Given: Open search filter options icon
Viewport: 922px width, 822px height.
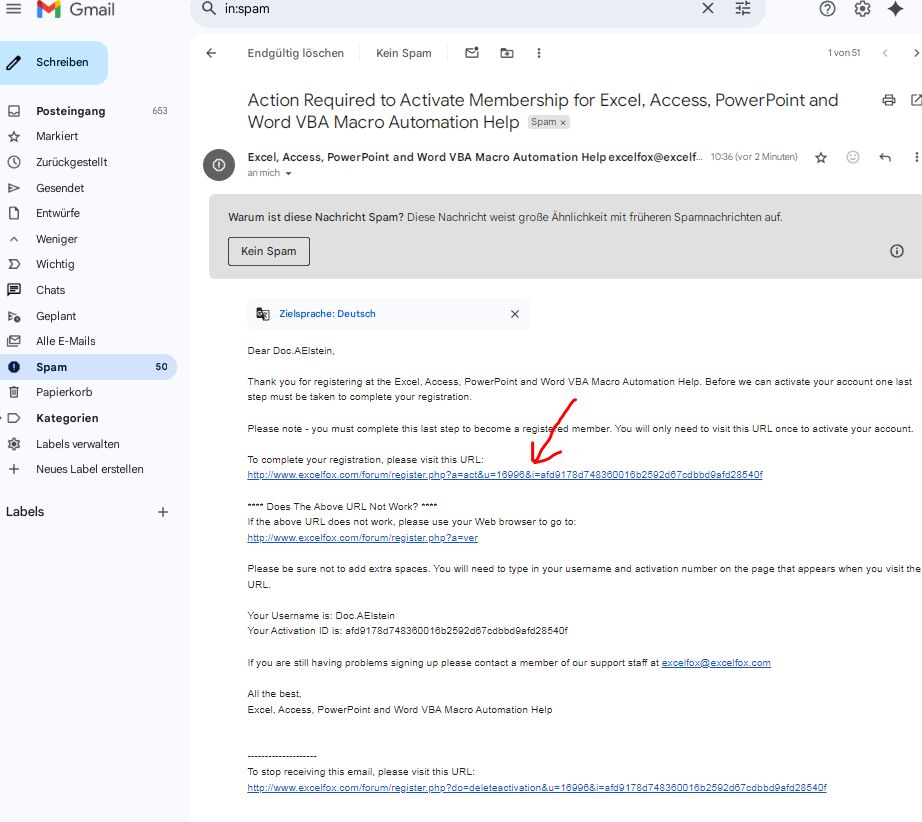Looking at the screenshot, I should pos(743,8).
